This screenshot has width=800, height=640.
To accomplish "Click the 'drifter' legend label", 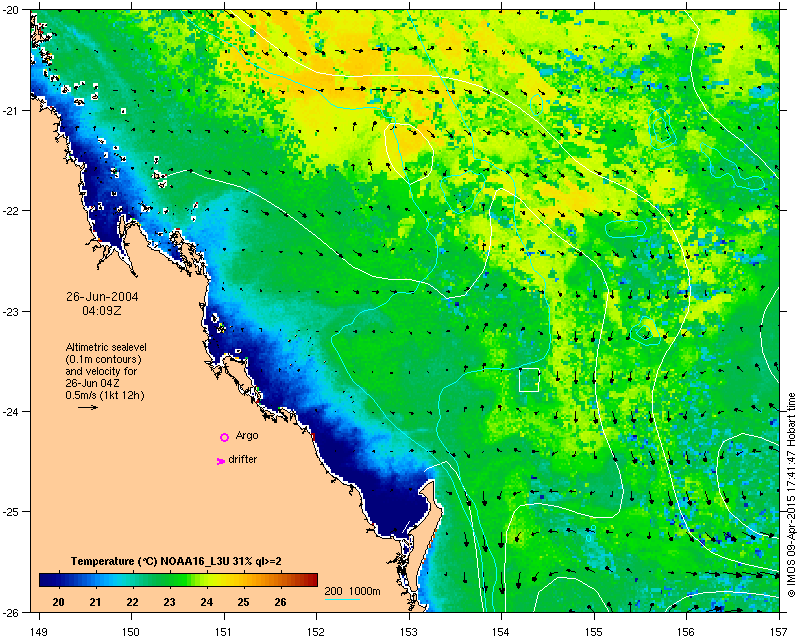I will click(x=242, y=459).
